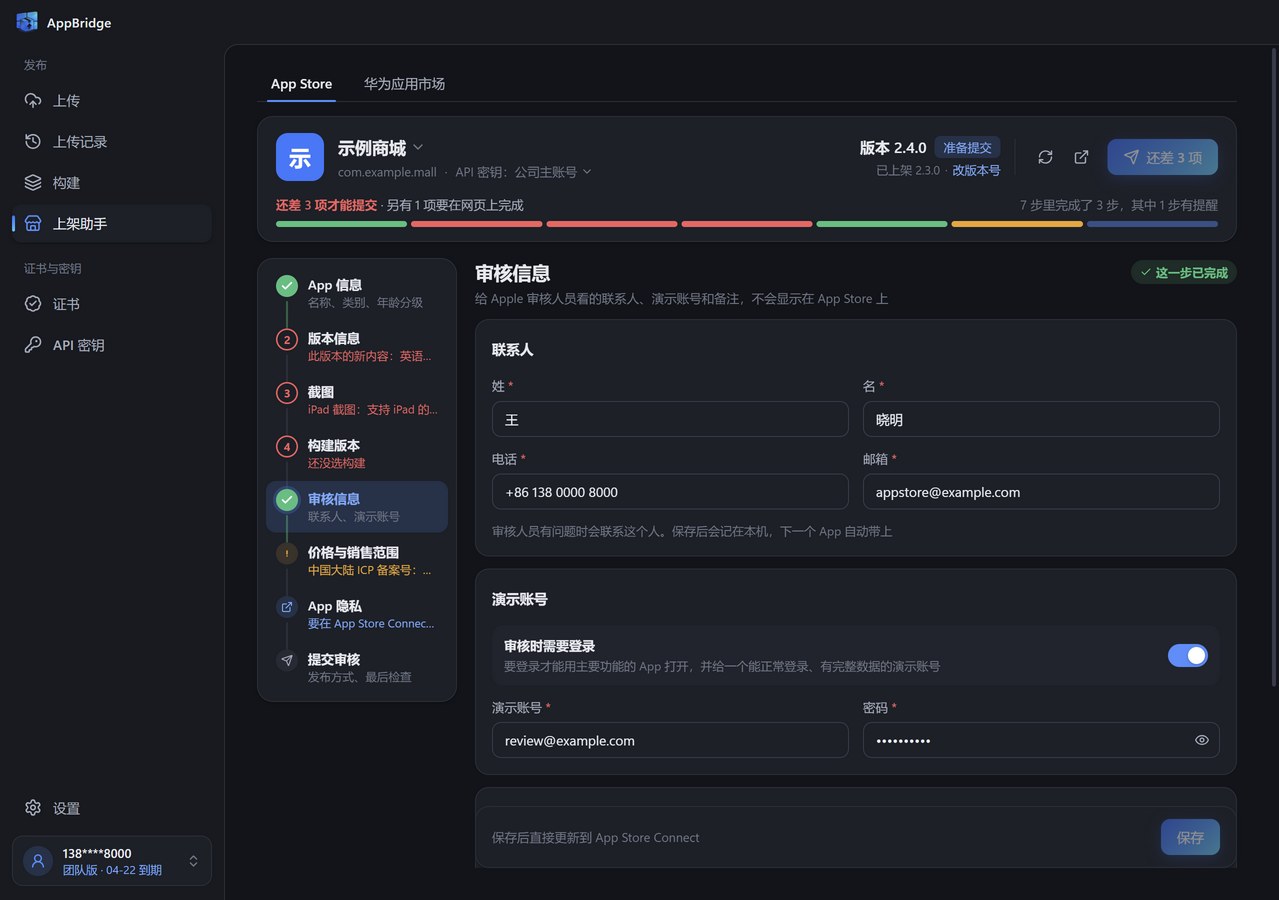Select 上架助手 in the sidebar
The height and width of the screenshot is (900, 1279).
[x=112, y=224]
